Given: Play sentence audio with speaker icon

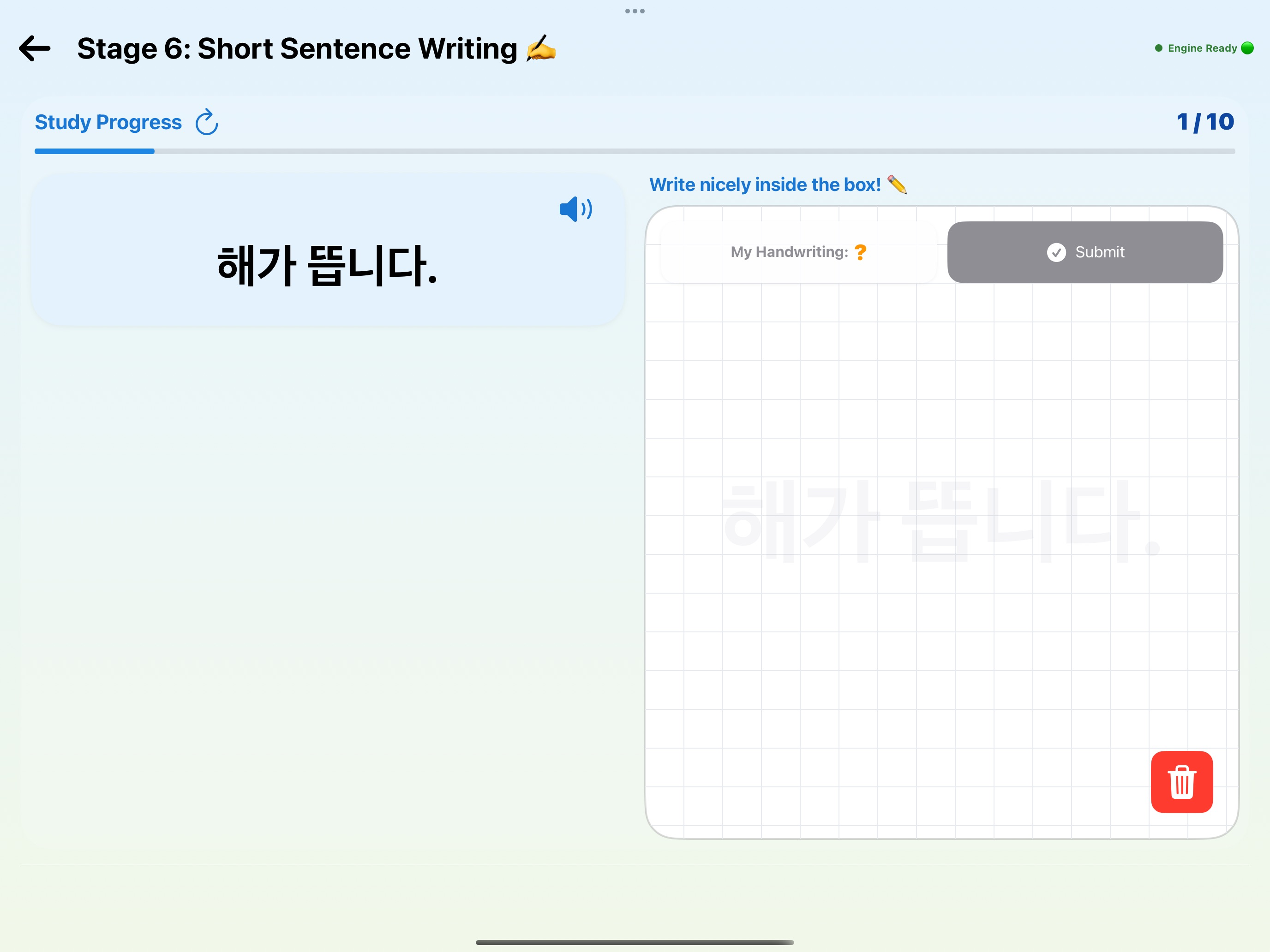Looking at the screenshot, I should click(x=576, y=209).
